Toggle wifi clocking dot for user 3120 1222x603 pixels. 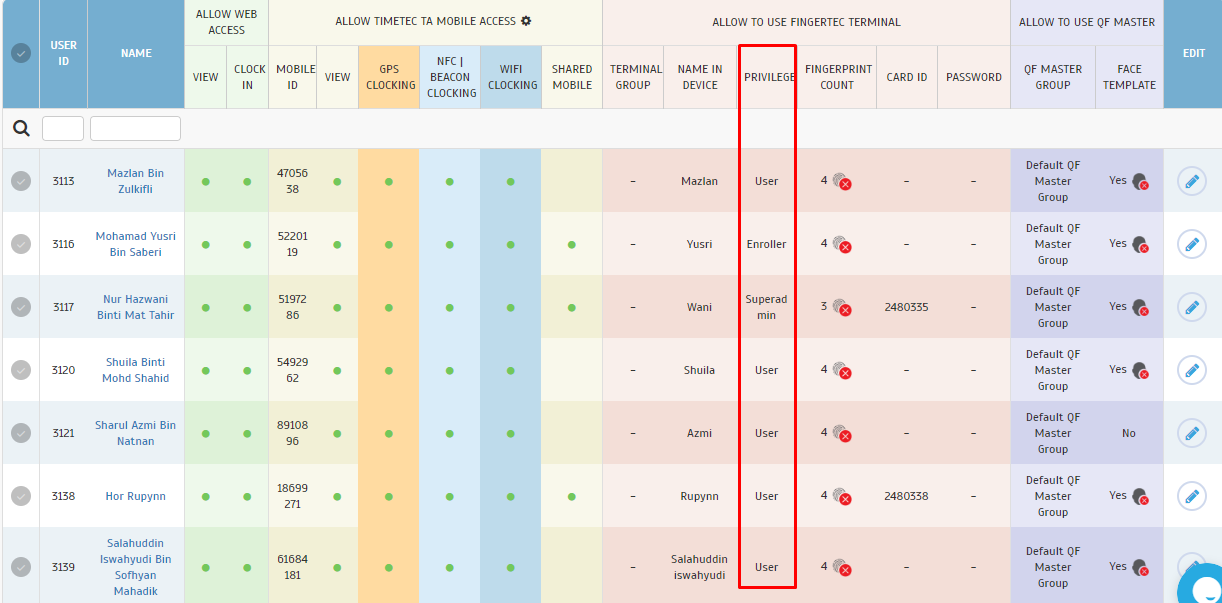click(x=511, y=370)
